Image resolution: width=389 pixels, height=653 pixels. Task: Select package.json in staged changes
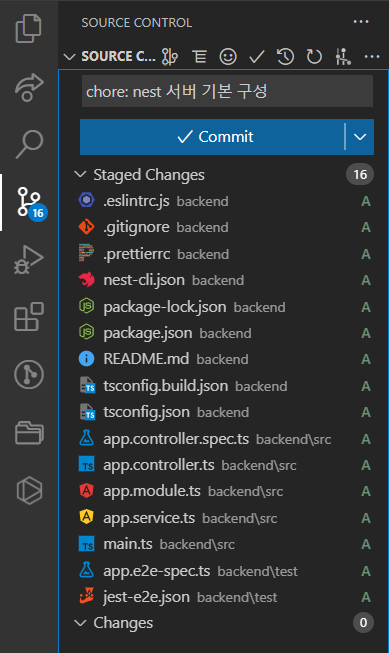(x=224, y=333)
